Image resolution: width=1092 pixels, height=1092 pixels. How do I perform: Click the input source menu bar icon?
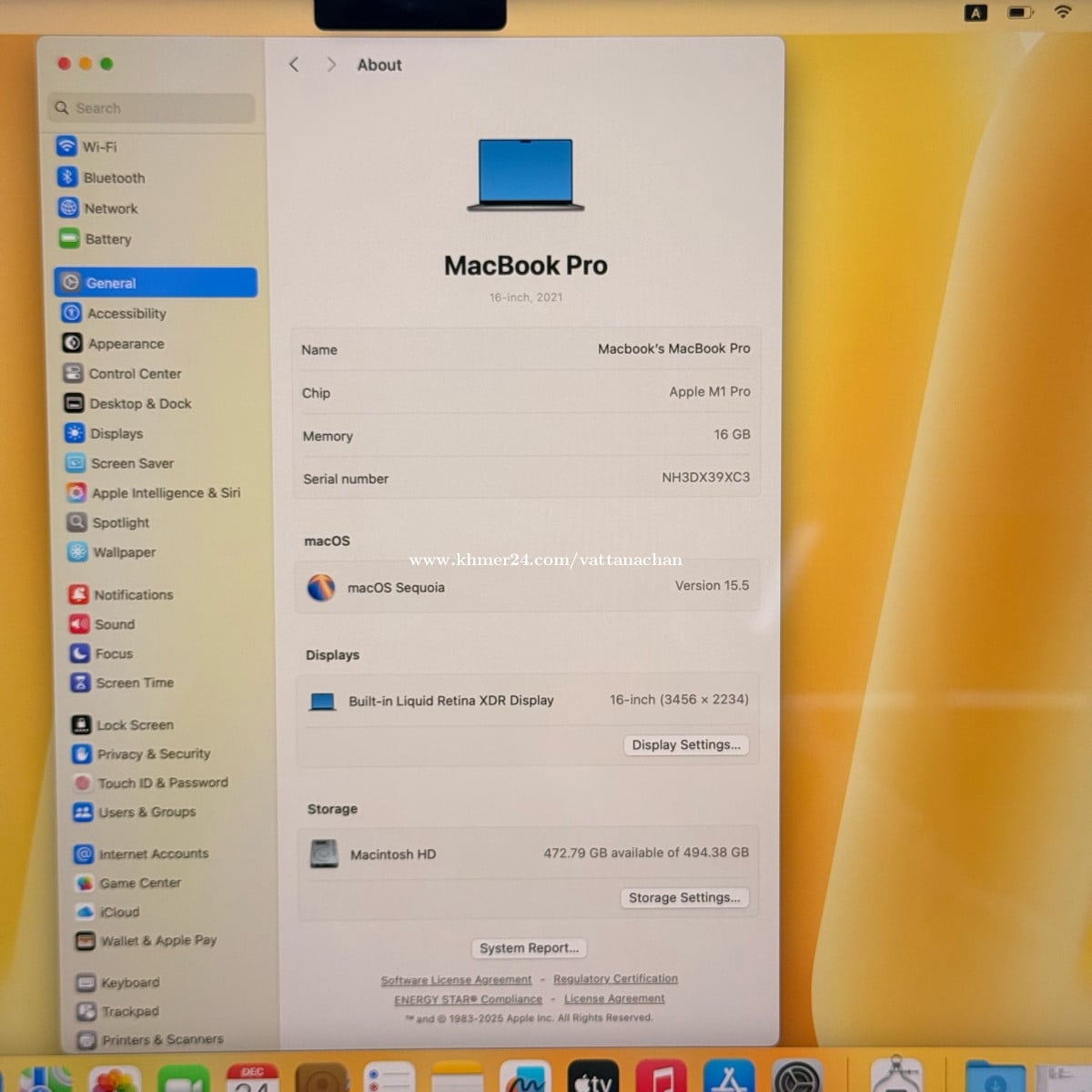coord(976,13)
